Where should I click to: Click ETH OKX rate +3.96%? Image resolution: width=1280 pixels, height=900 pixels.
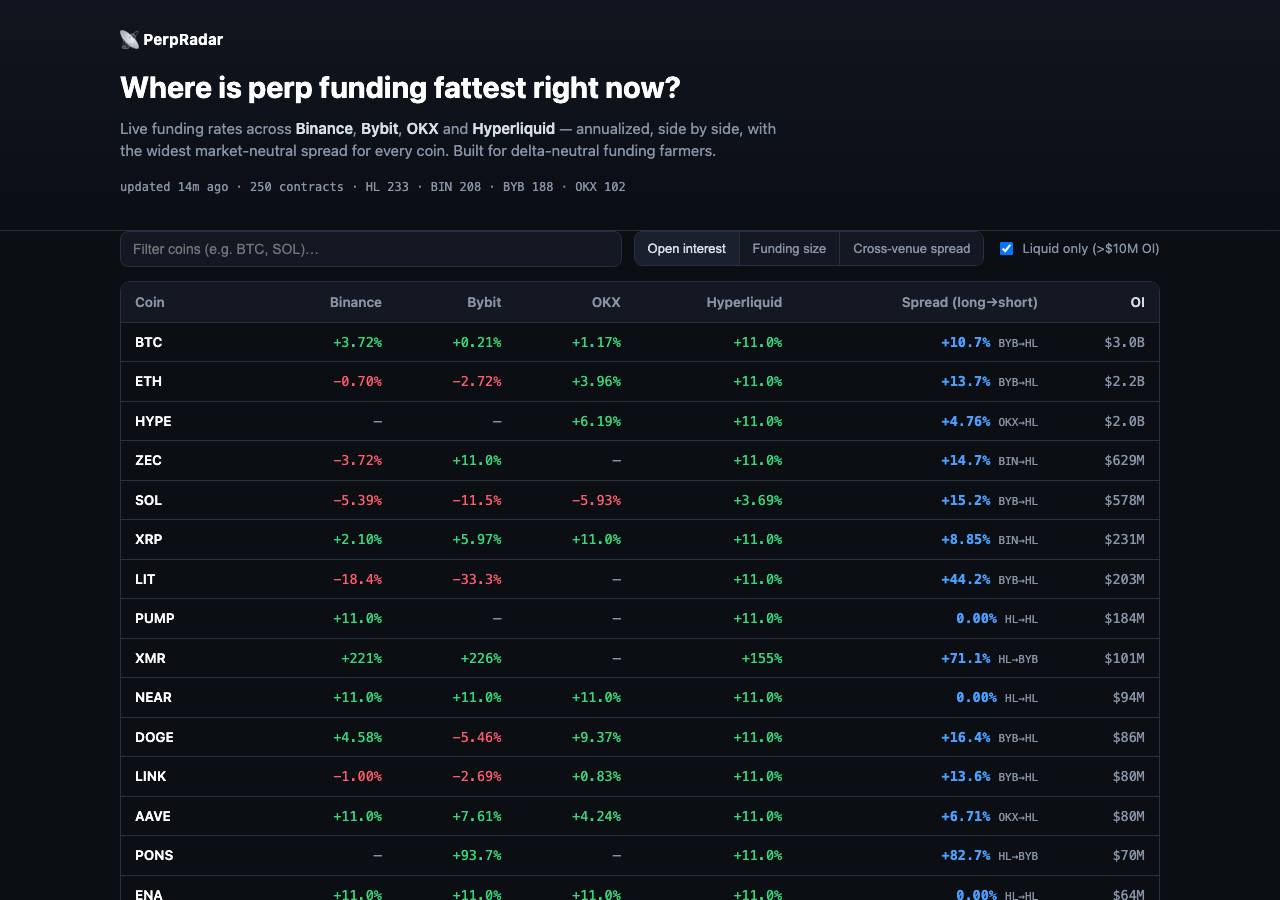(x=596, y=381)
